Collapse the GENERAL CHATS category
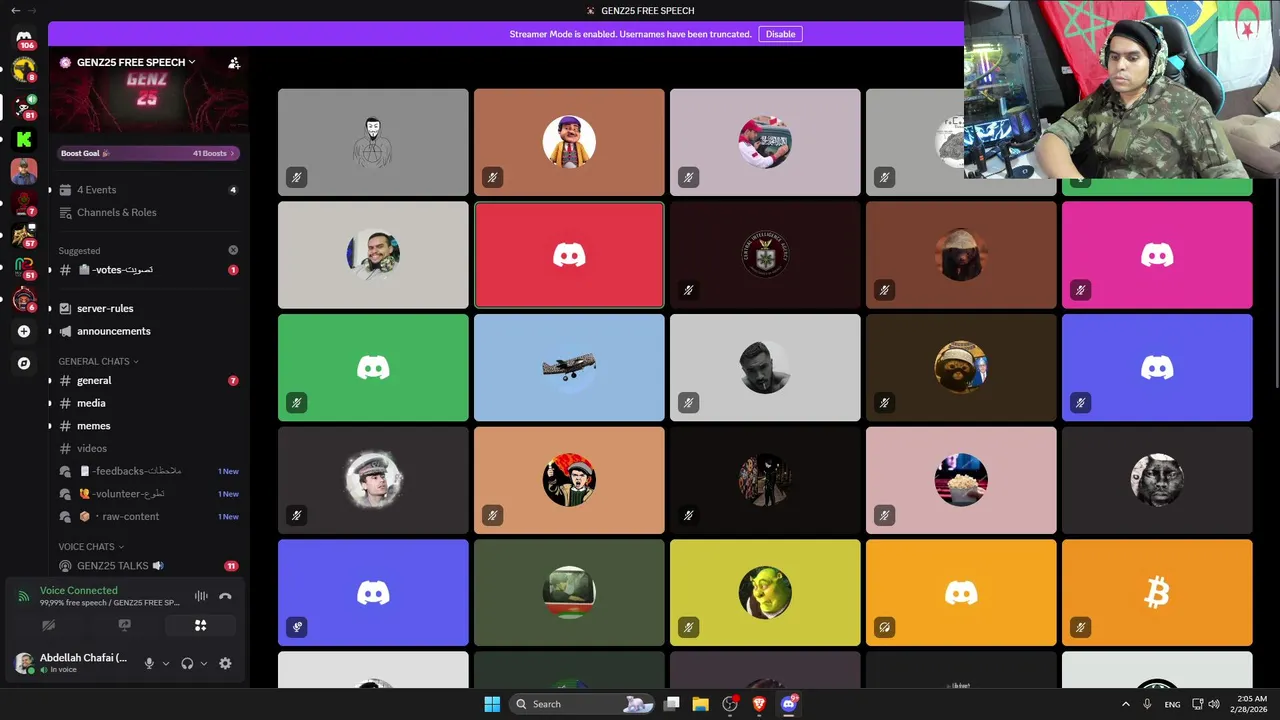 [x=98, y=361]
